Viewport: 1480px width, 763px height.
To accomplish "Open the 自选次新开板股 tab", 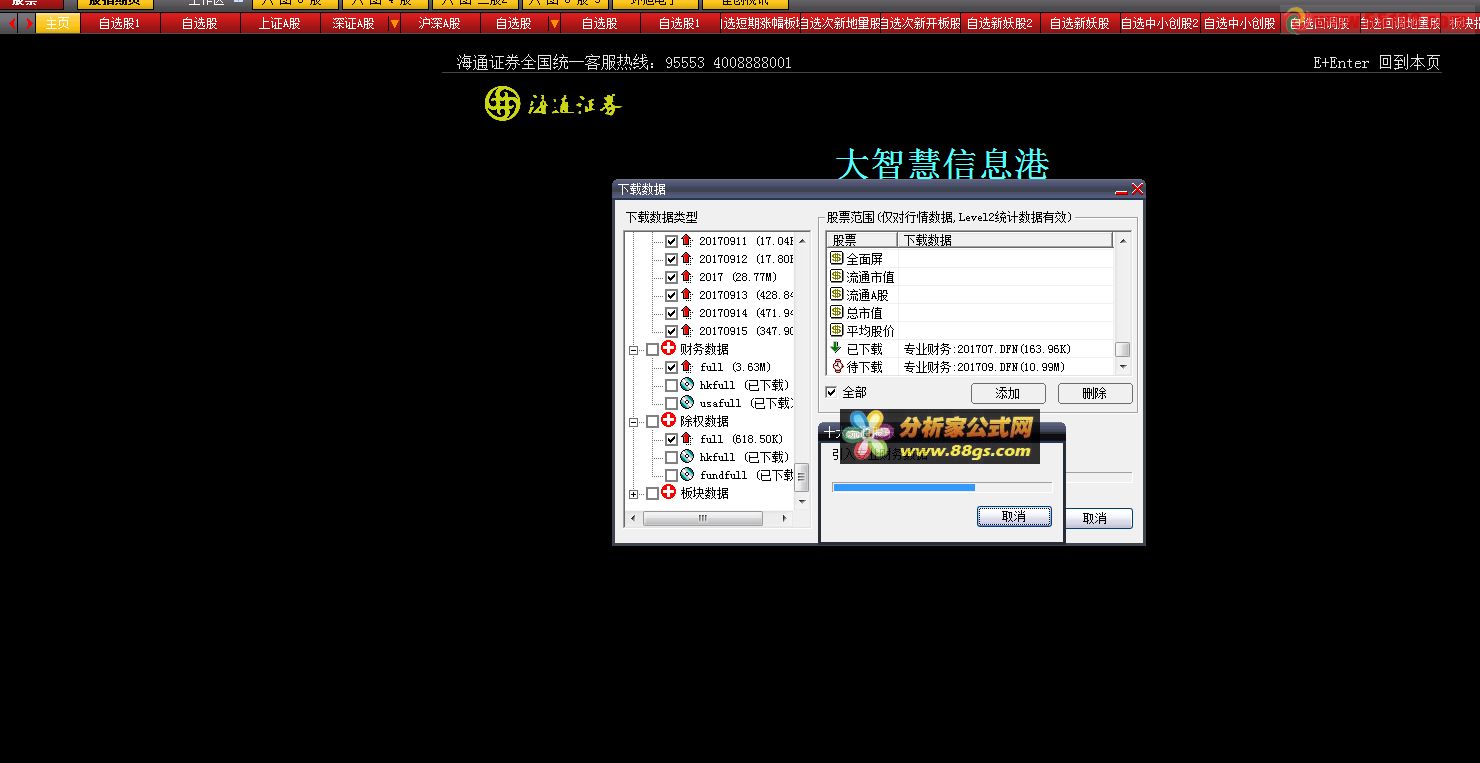I will click(920, 23).
